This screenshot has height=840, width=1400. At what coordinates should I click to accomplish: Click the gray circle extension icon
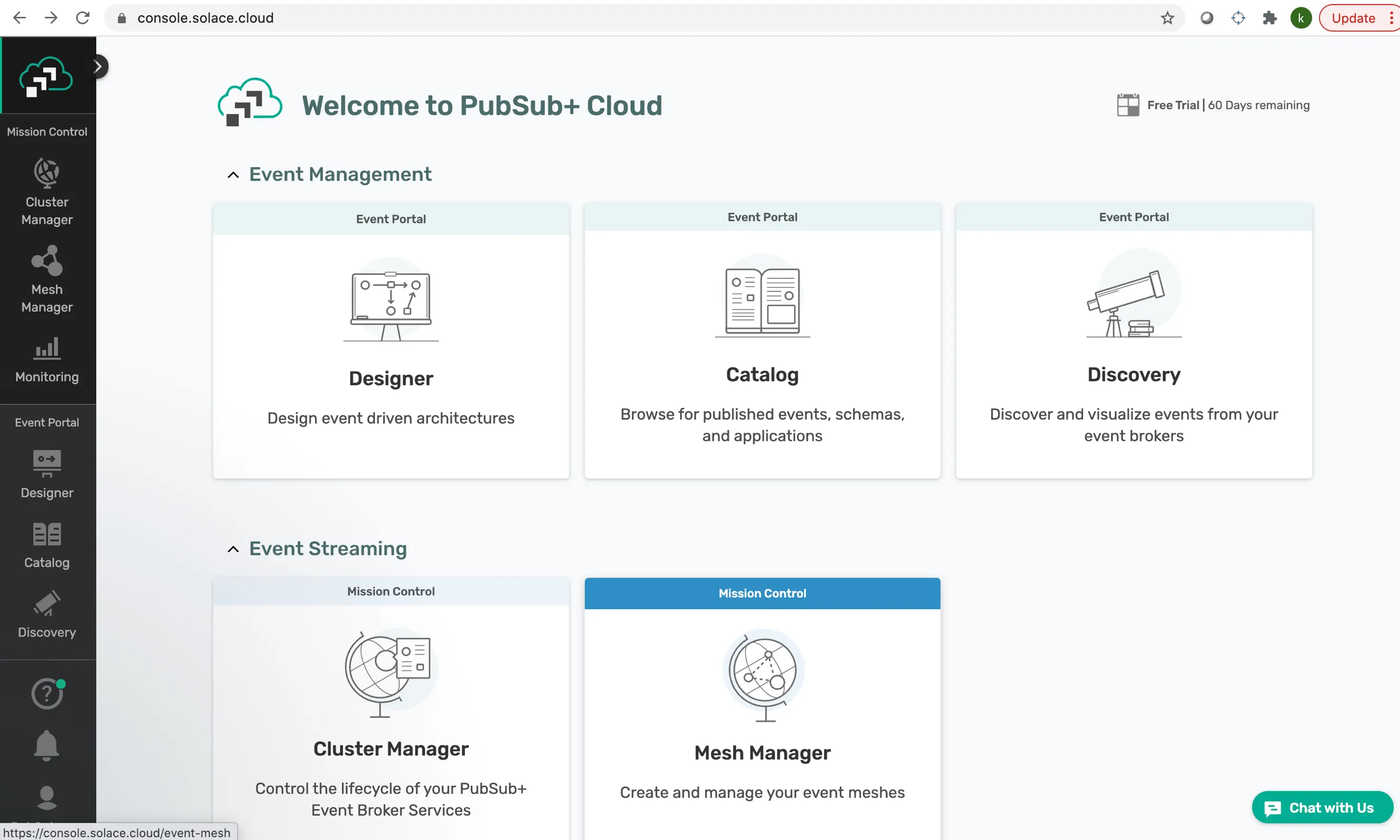pos(1206,17)
